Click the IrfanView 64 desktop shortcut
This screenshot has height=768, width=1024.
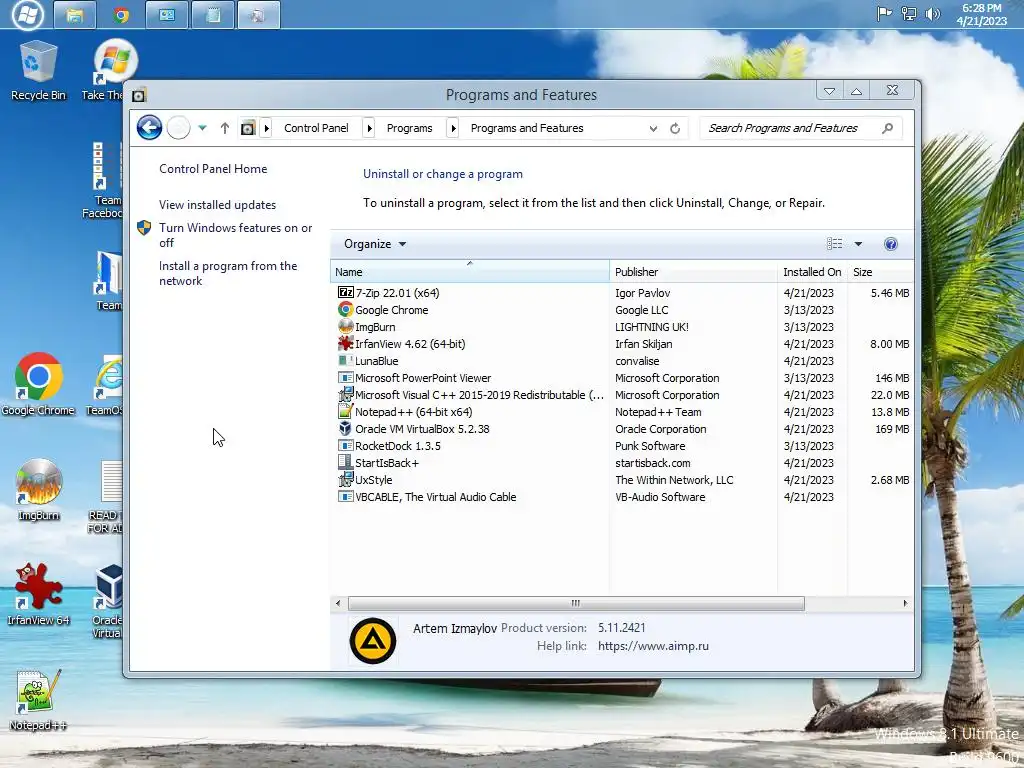[x=38, y=594]
